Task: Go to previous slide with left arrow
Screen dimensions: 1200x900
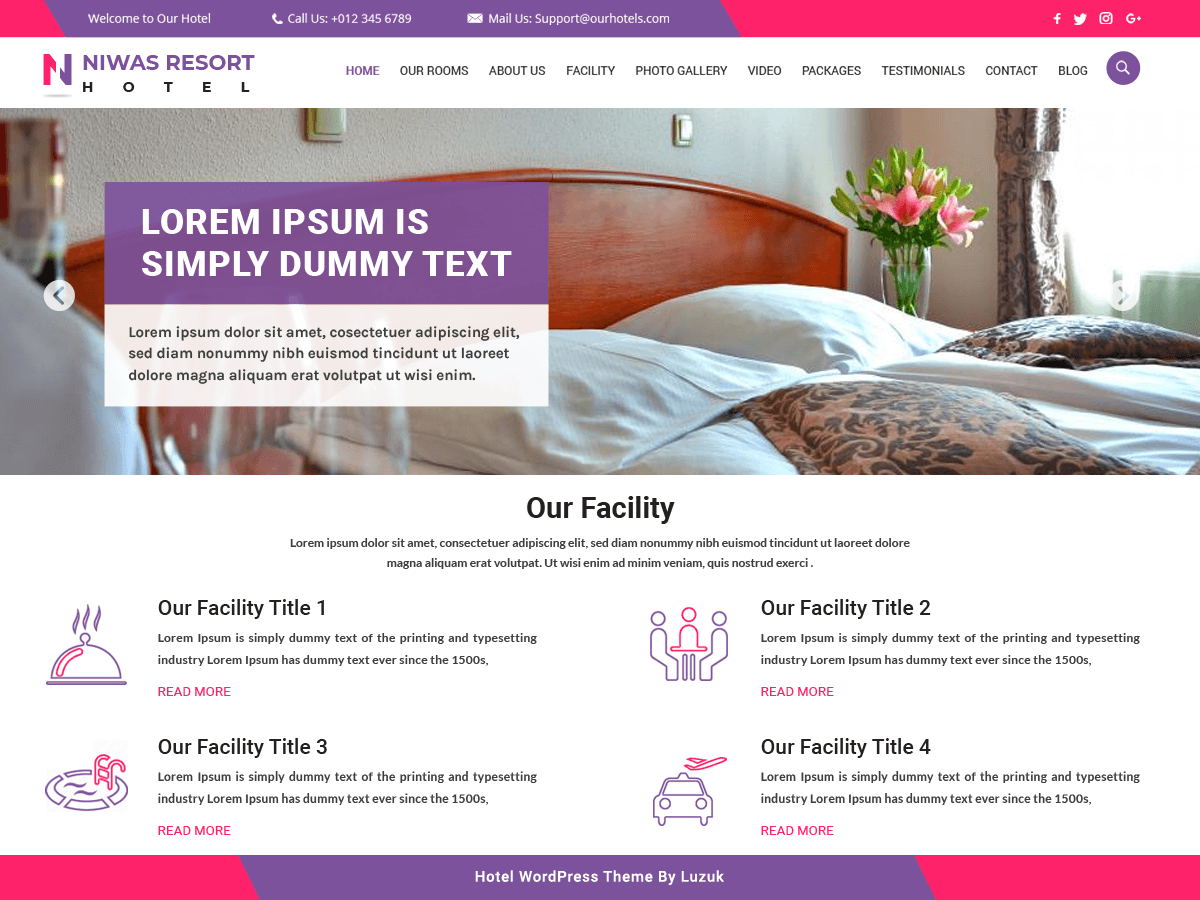Action: [59, 295]
